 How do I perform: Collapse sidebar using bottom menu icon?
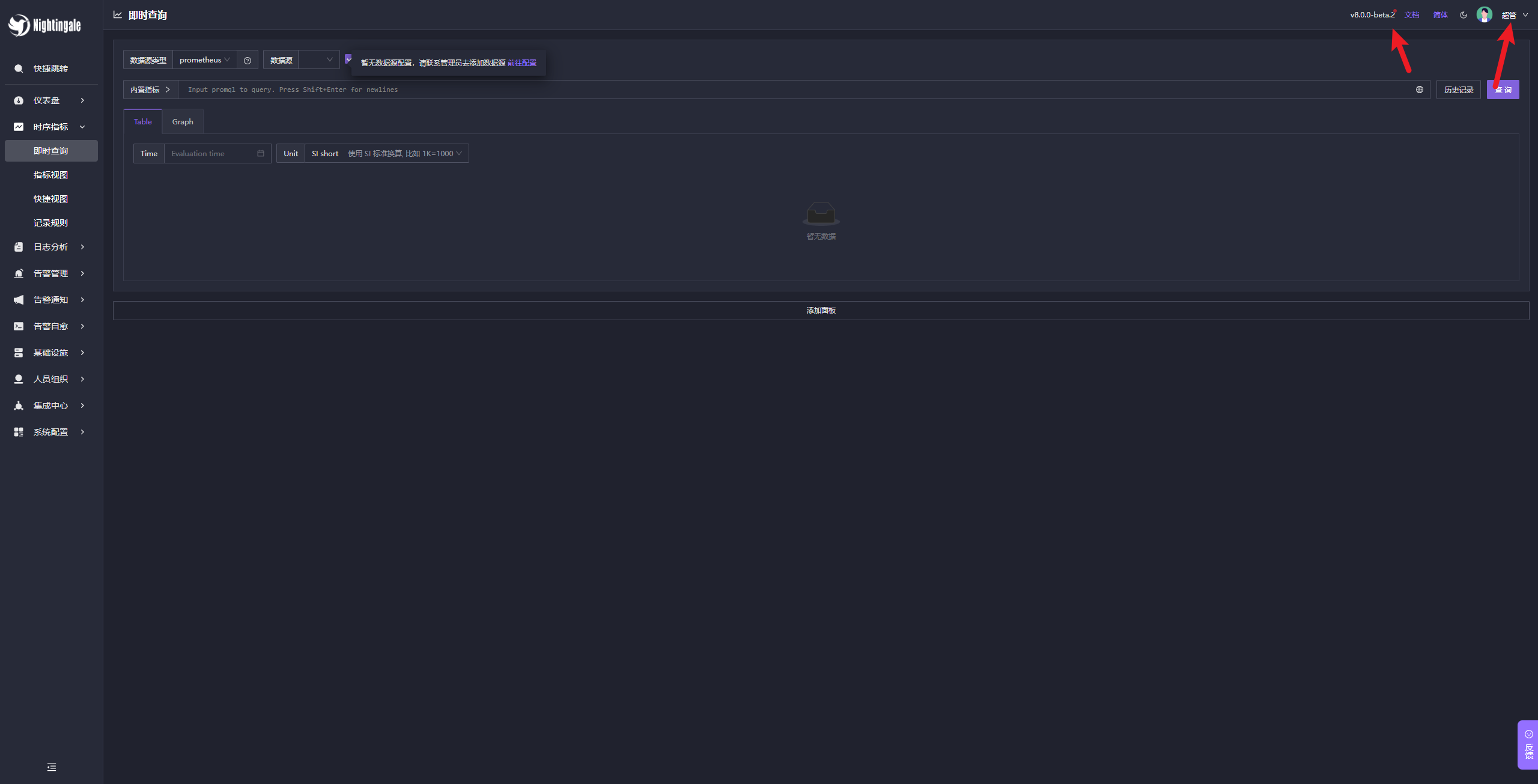coord(52,767)
